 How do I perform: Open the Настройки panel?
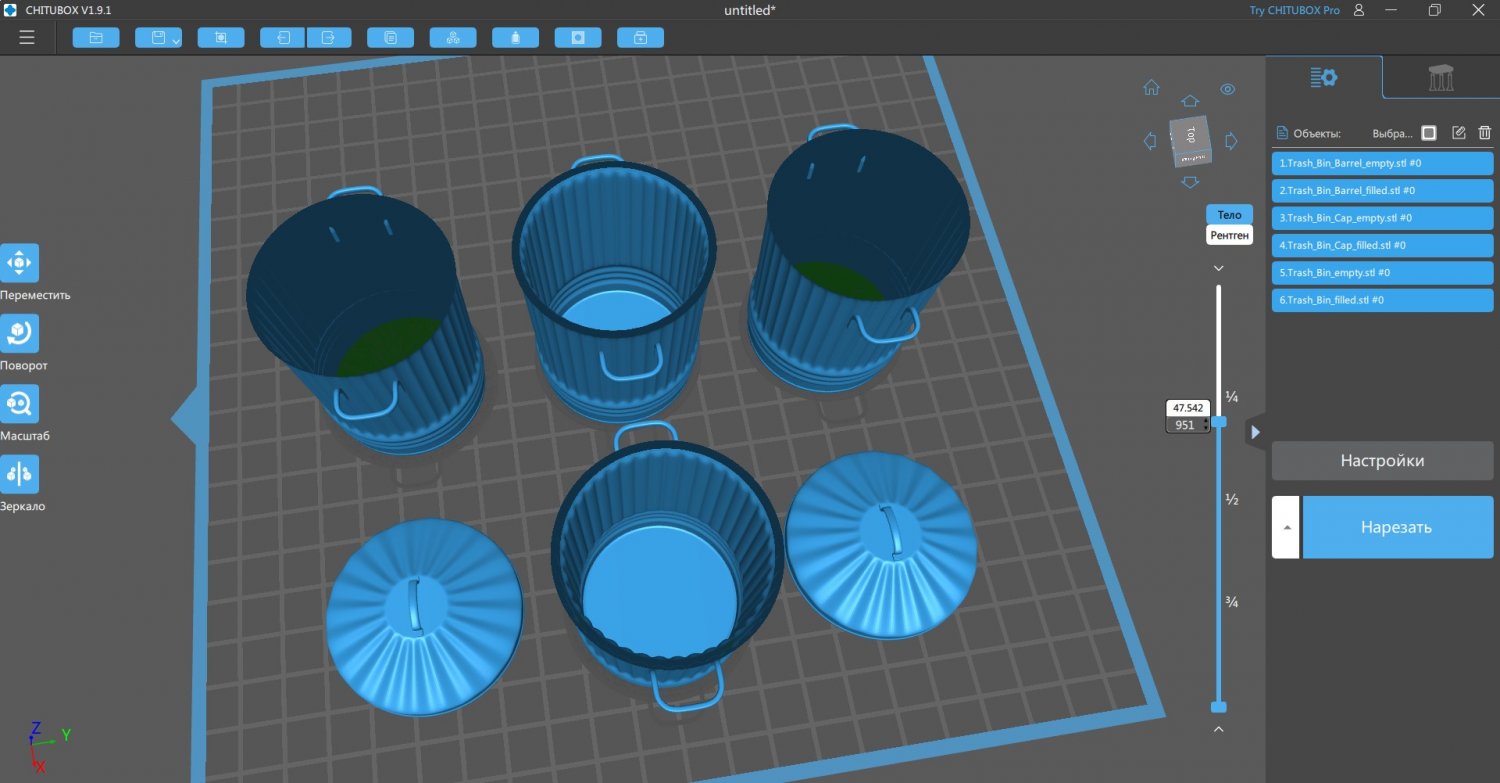[1381, 460]
